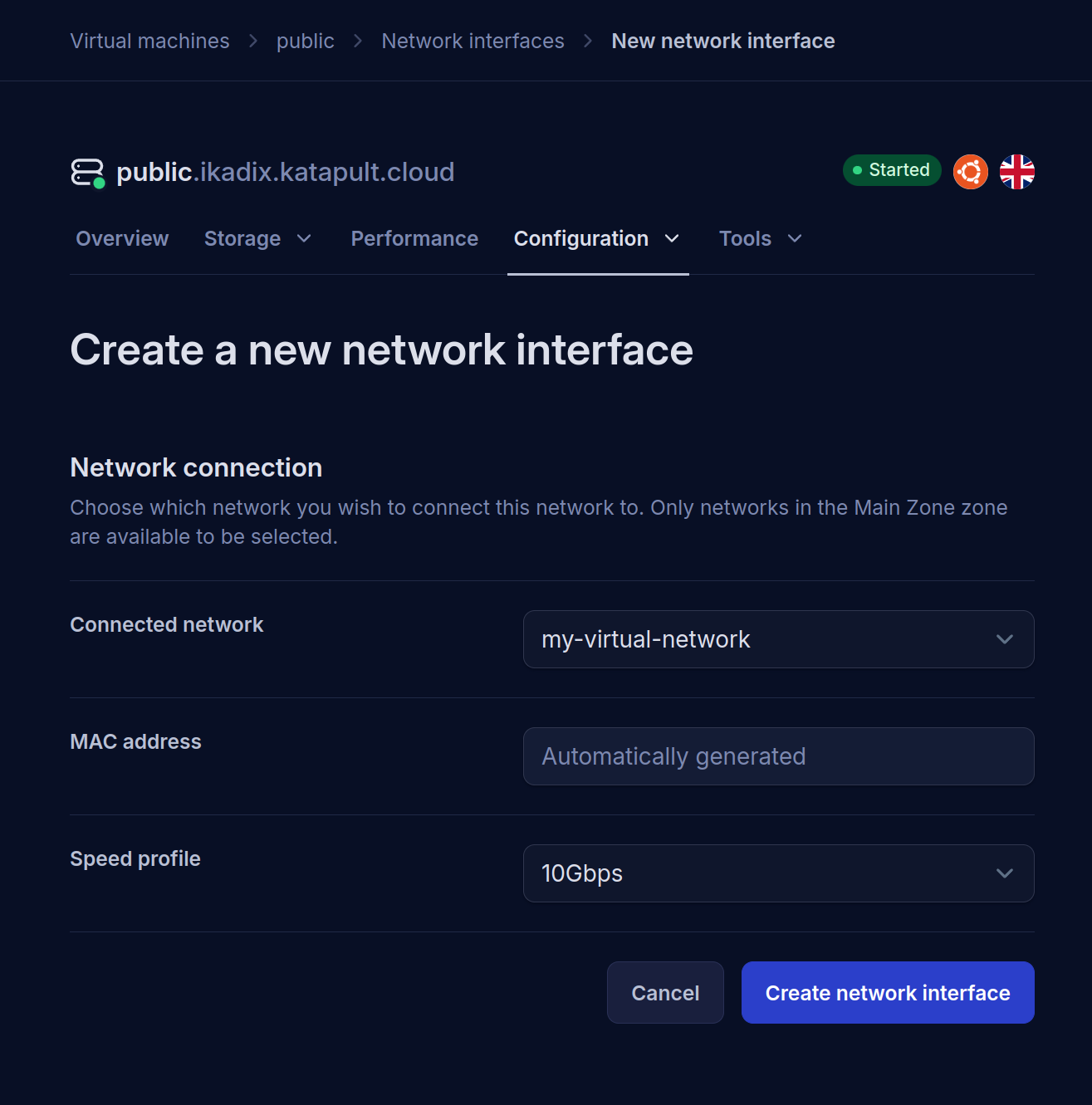
Task: Click the MAC address input field
Action: [778, 756]
